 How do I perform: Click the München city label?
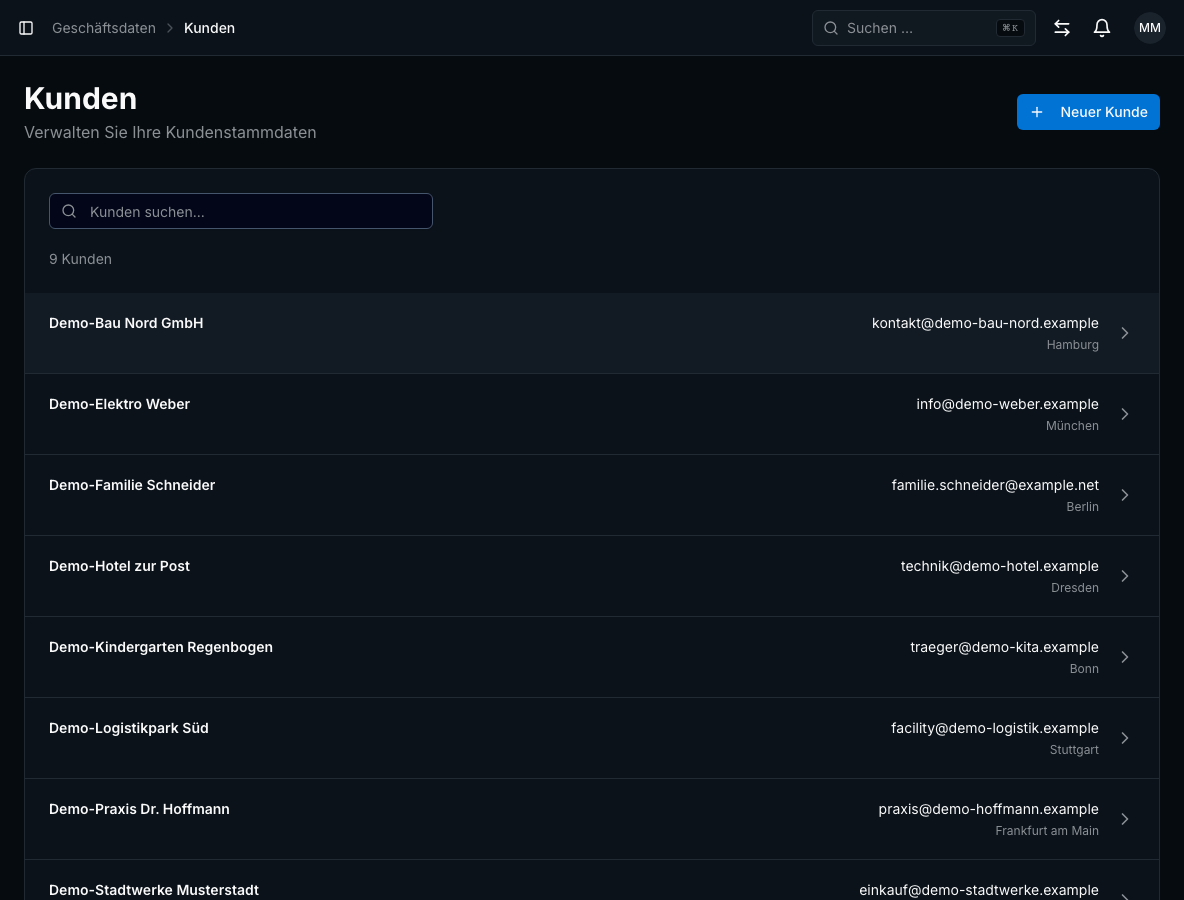(x=1072, y=426)
